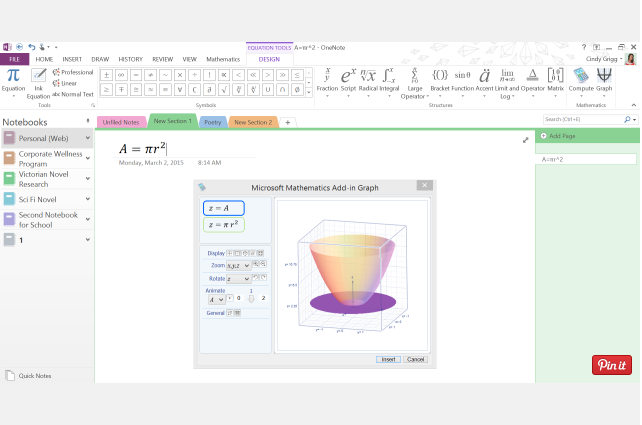Insert the partial differential symbol

tap(209, 89)
